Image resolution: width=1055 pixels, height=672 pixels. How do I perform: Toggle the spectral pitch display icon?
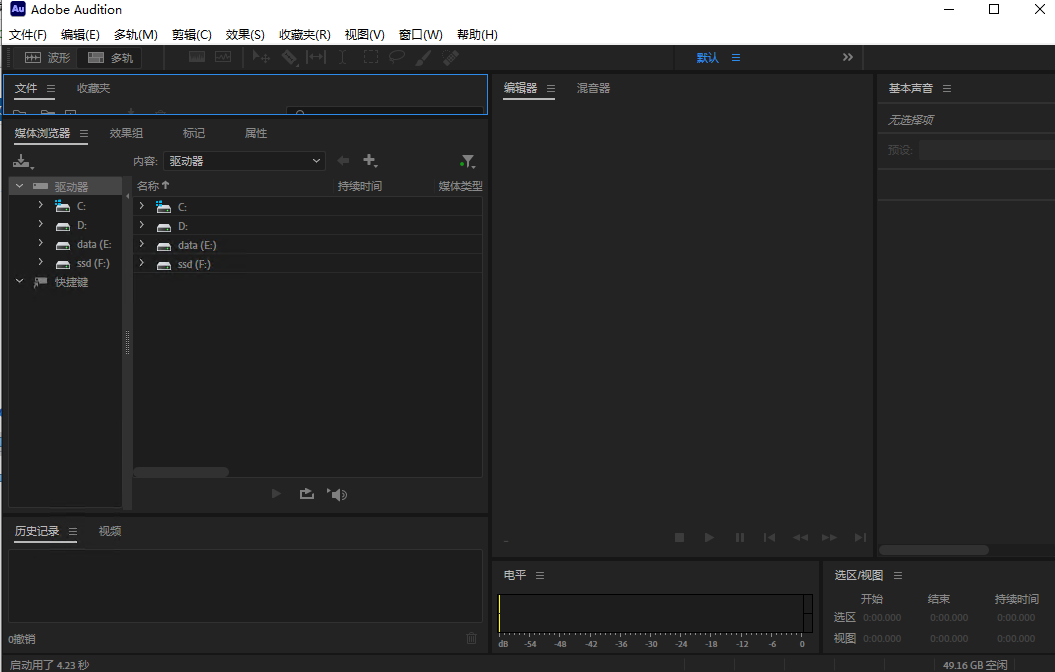coord(223,57)
